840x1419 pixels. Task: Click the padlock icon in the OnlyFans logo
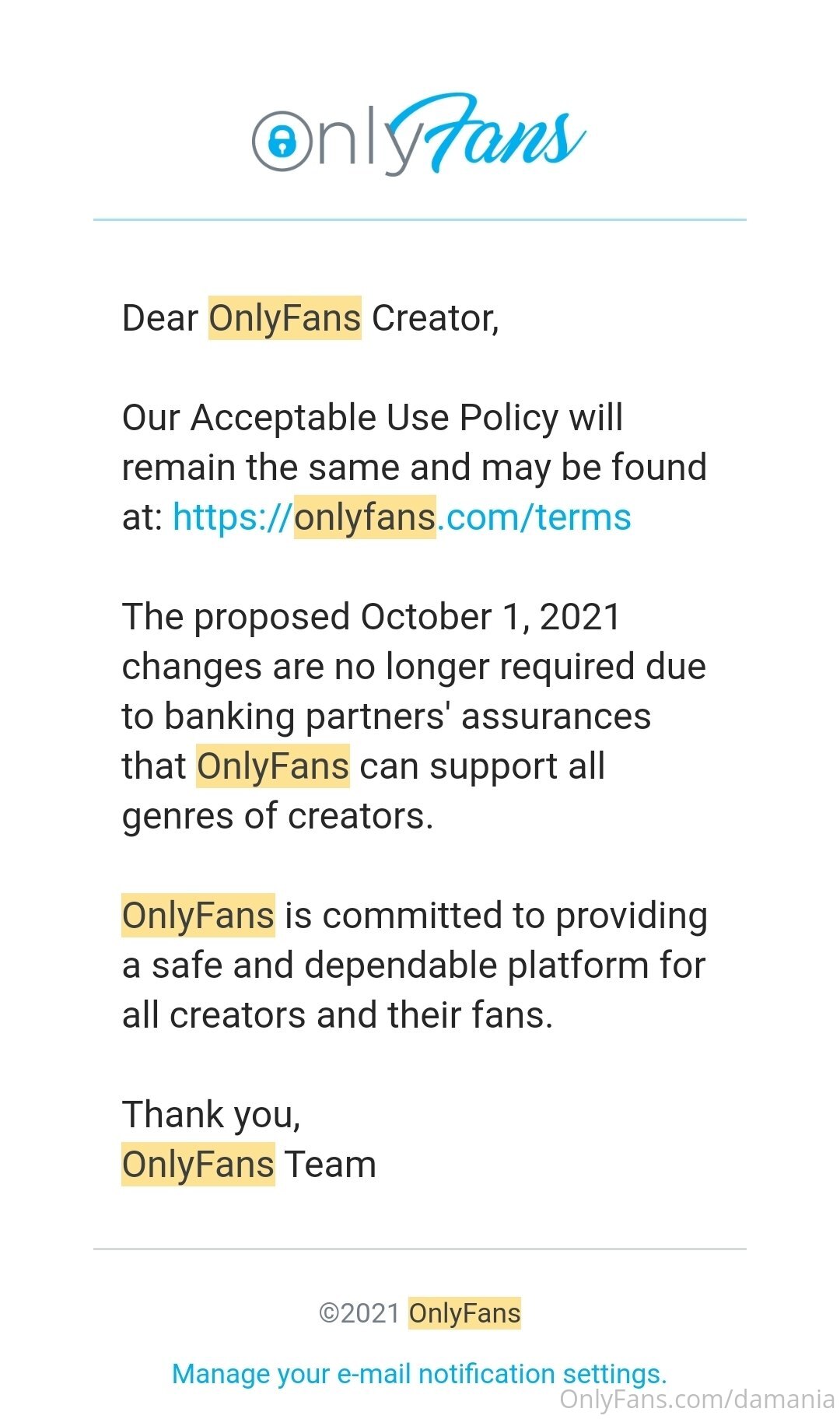282,142
